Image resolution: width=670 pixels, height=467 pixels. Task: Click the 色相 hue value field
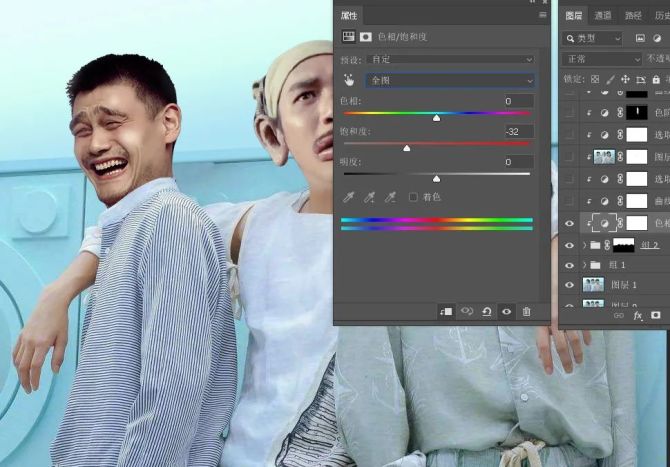519,101
